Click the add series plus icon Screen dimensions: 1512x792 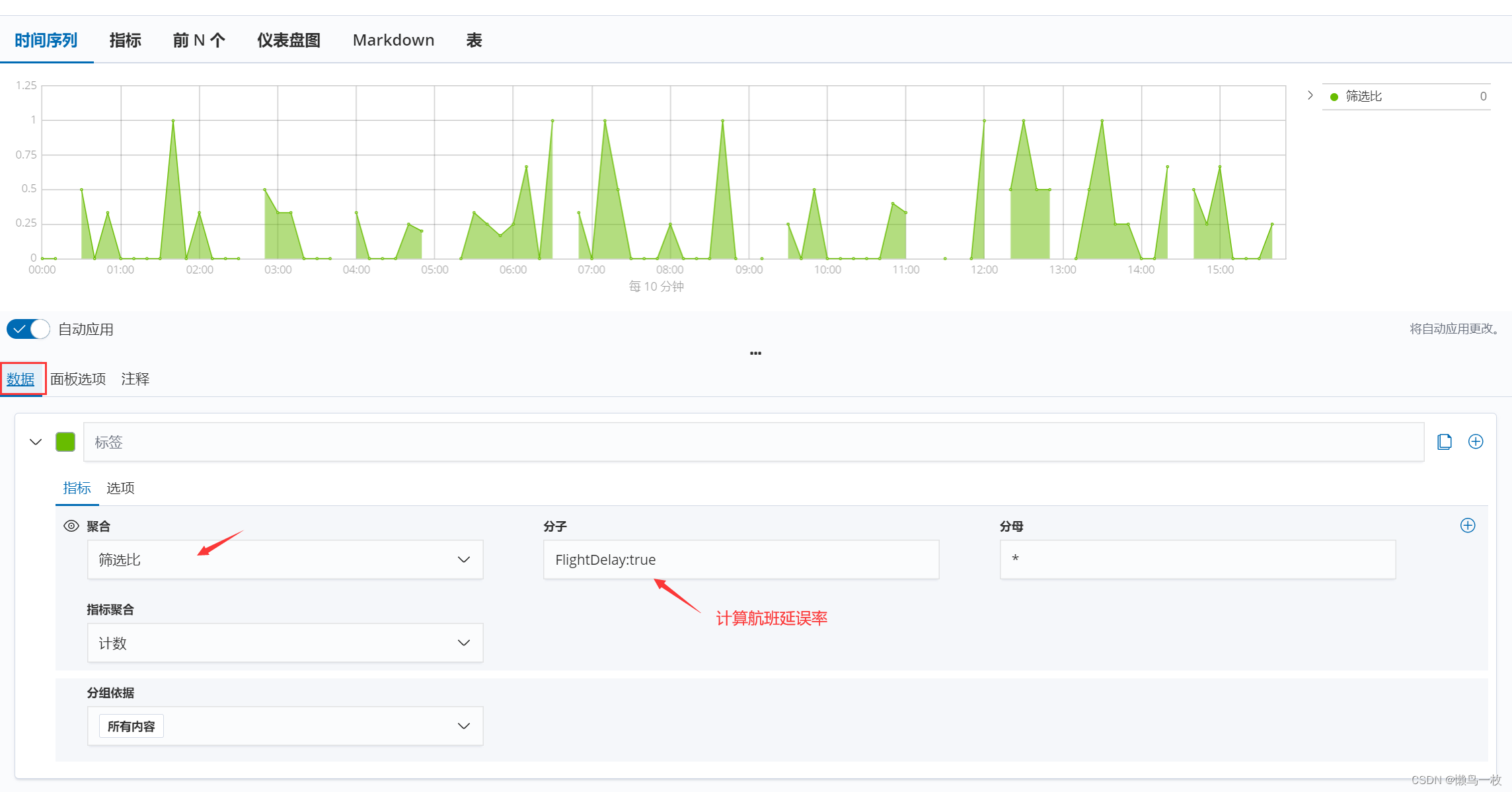pos(1476,442)
